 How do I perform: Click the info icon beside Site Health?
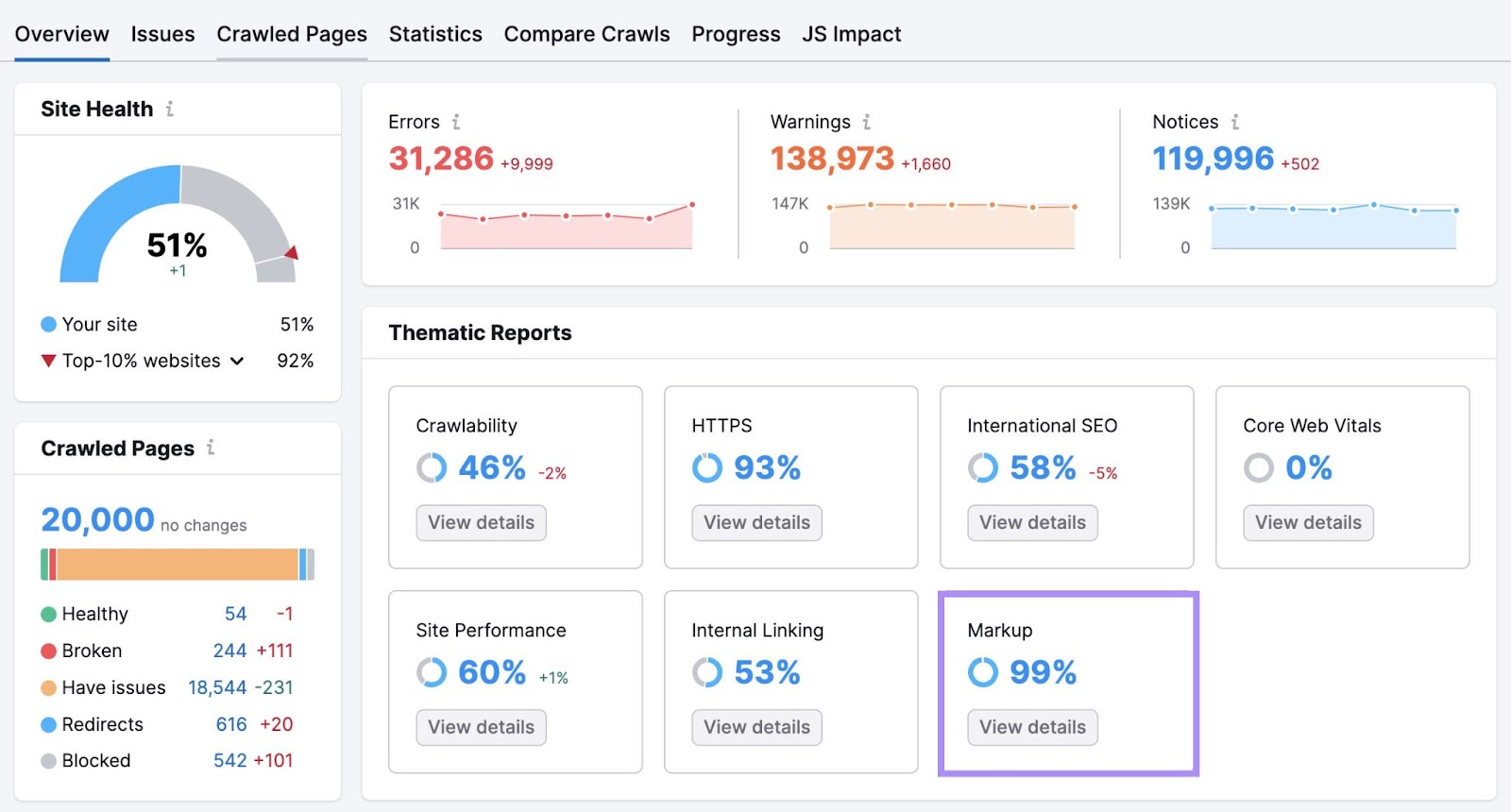(170, 110)
